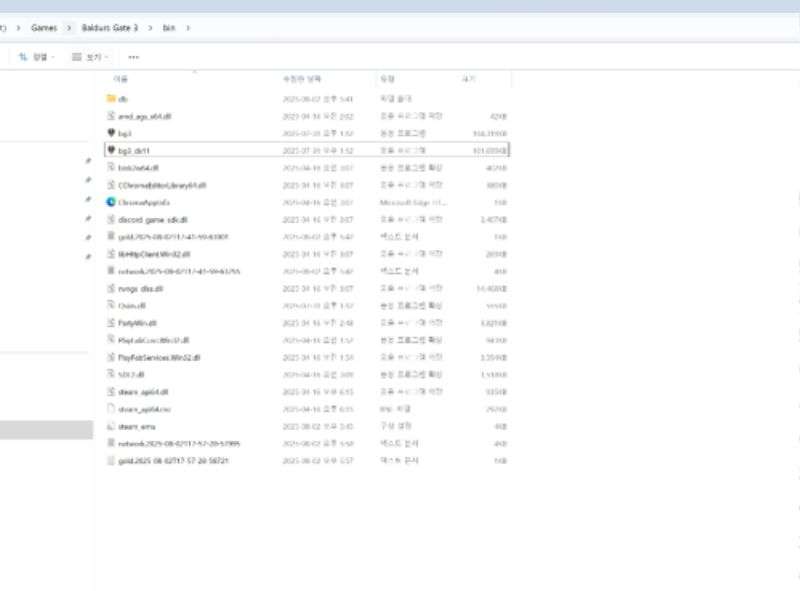
Task: Select PlayFabServices.Win32.dll file name
Action: tap(159, 358)
